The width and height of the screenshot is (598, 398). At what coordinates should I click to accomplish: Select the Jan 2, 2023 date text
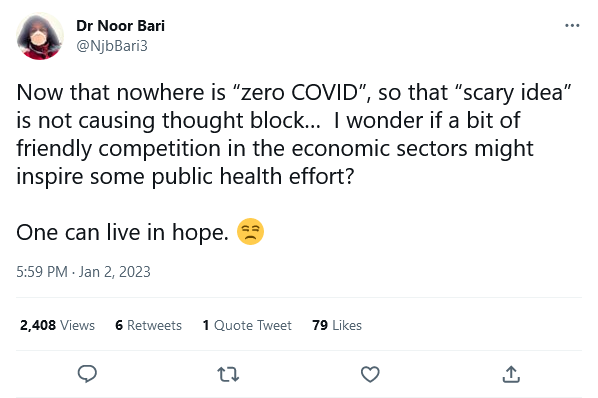114,272
